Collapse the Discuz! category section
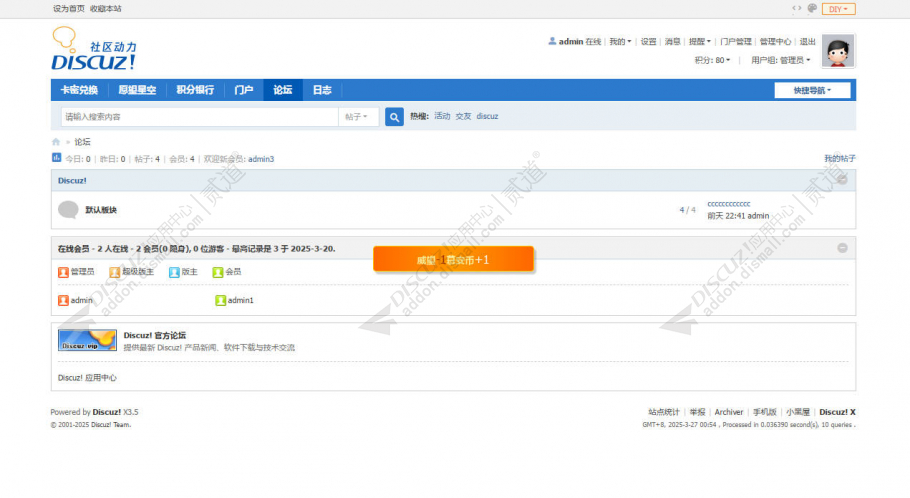 tap(842, 180)
